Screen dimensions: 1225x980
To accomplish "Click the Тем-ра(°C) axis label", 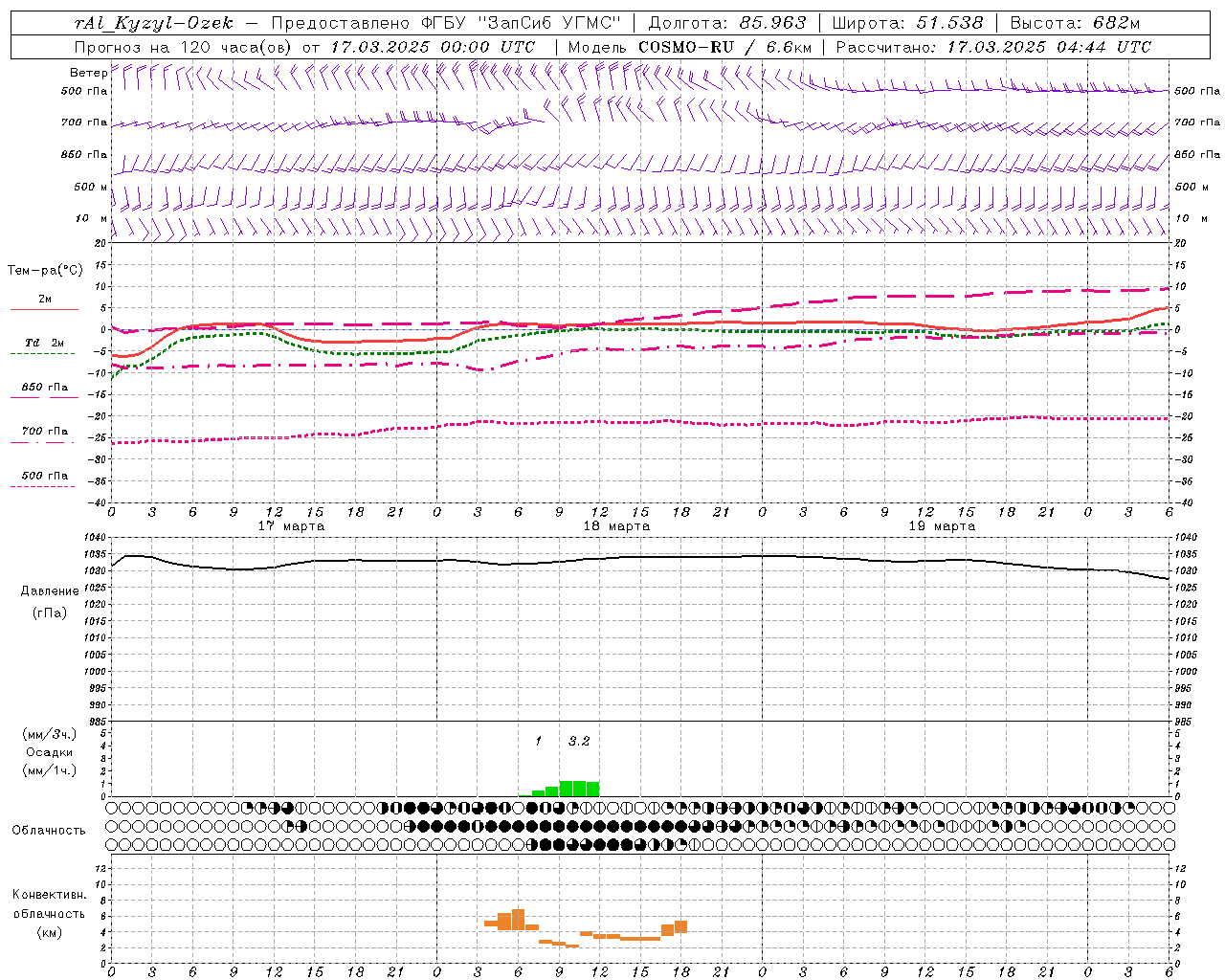I will coord(45,271).
